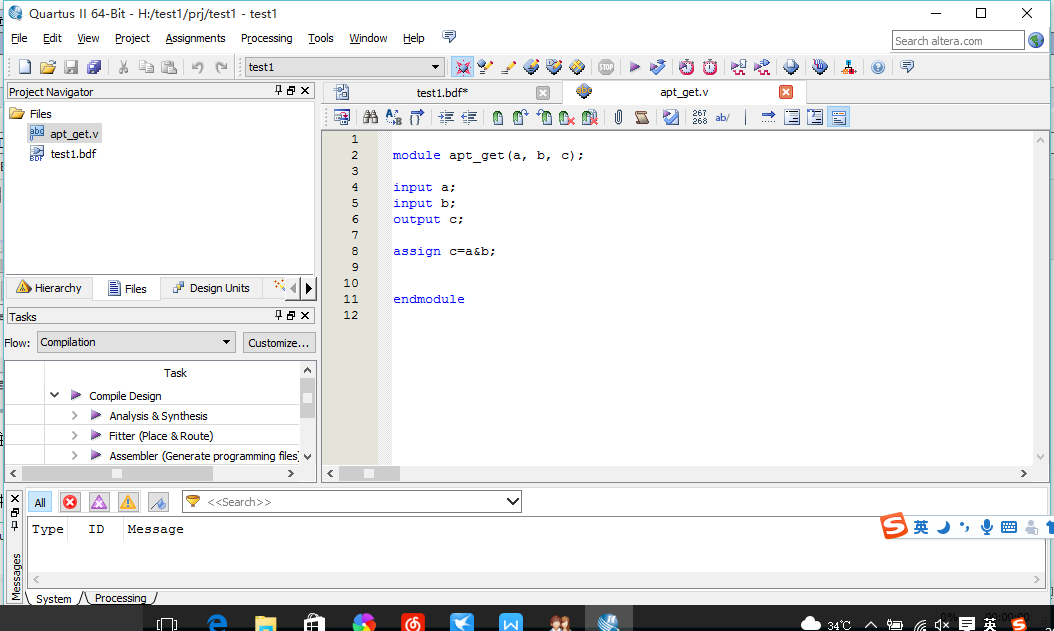Open the Tools menu
Image resolution: width=1054 pixels, height=631 pixels.
pyautogui.click(x=321, y=38)
